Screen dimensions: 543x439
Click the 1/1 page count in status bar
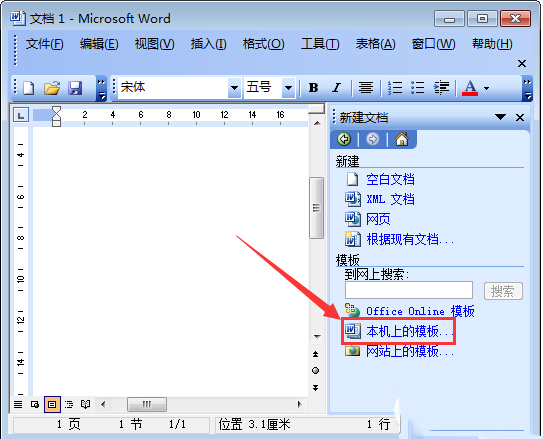177,424
